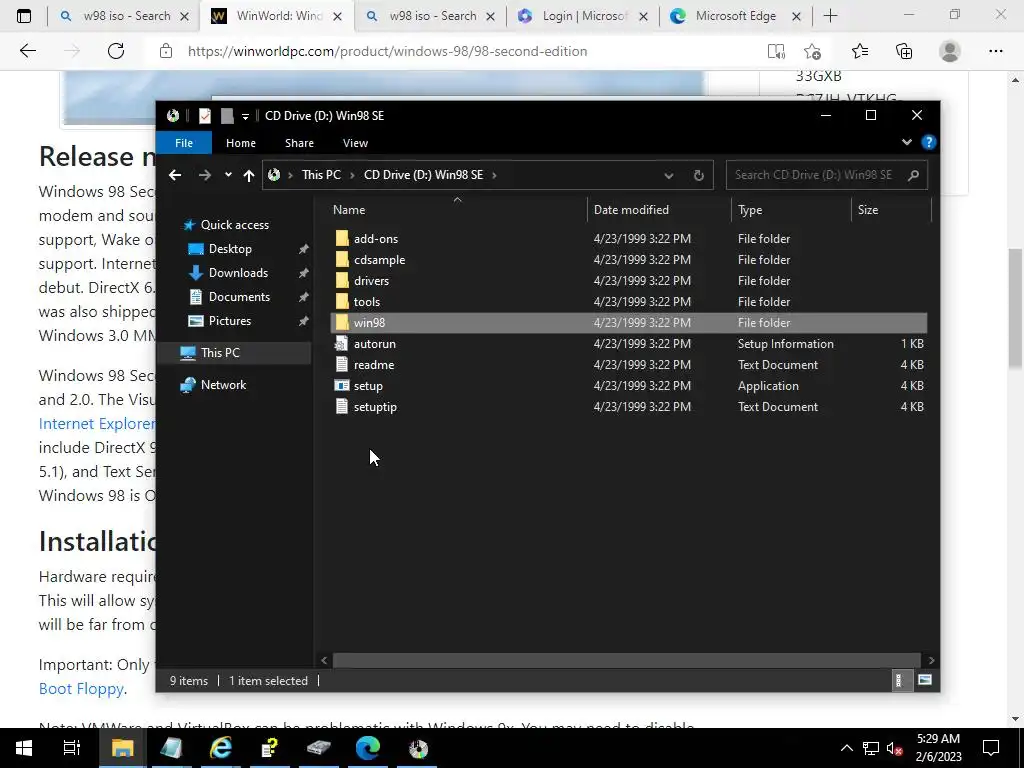Customize Quick Access Toolbar dropdown

pos(246,116)
